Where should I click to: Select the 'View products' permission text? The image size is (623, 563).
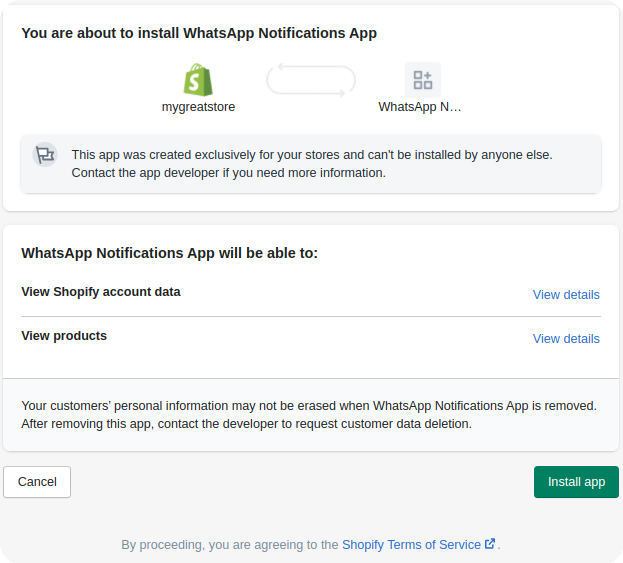pos(64,336)
